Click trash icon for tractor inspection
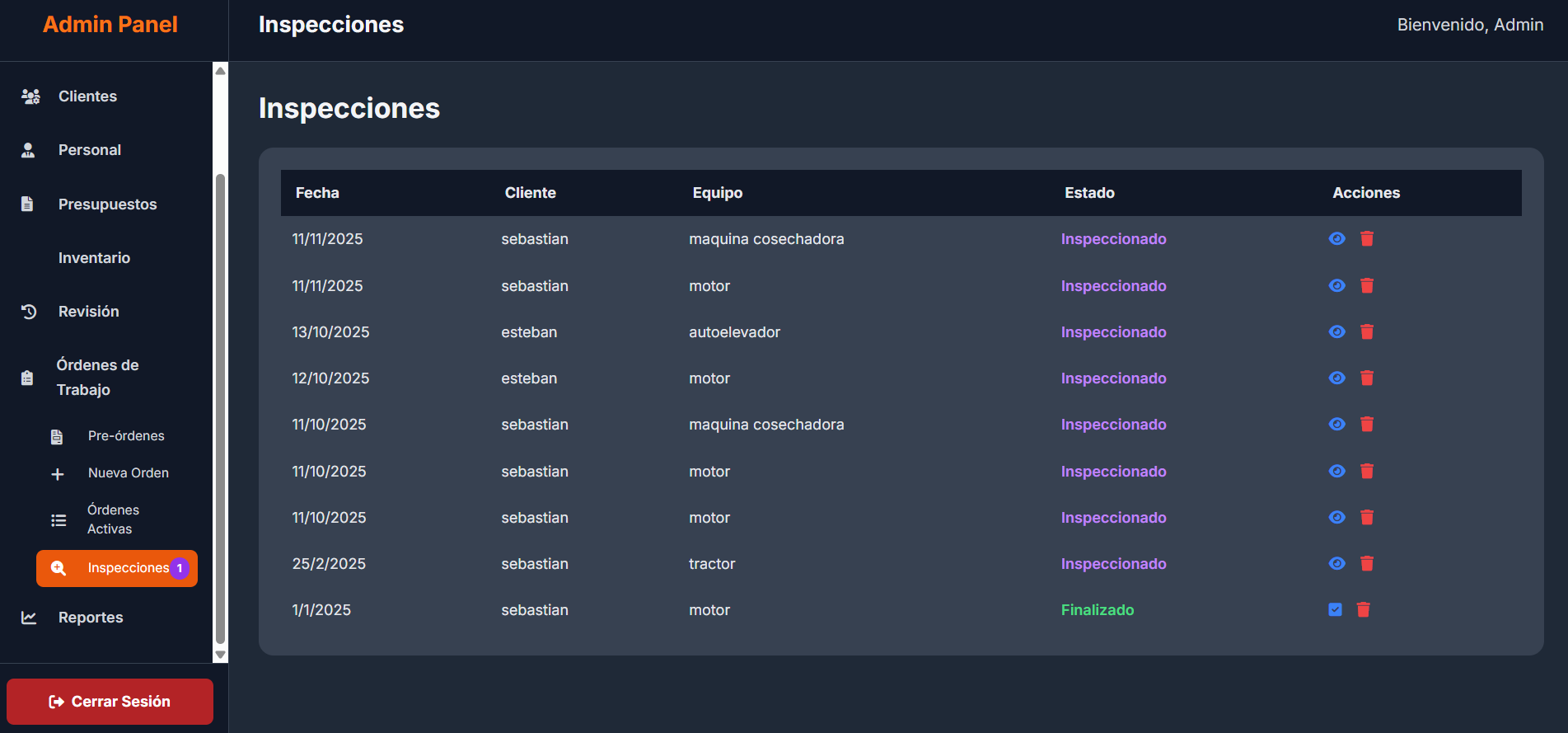 coord(1366,563)
